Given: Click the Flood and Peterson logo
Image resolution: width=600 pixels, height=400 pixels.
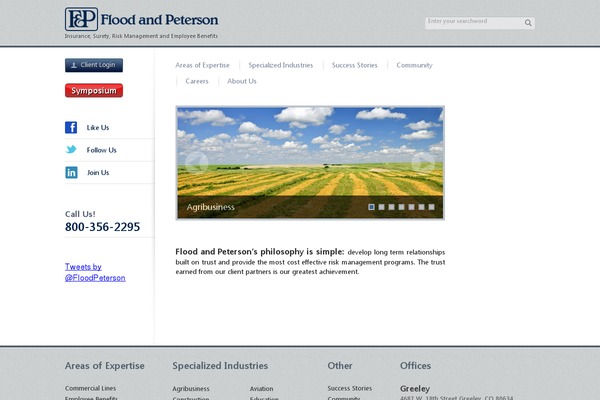Looking at the screenshot, I should (x=142, y=19).
